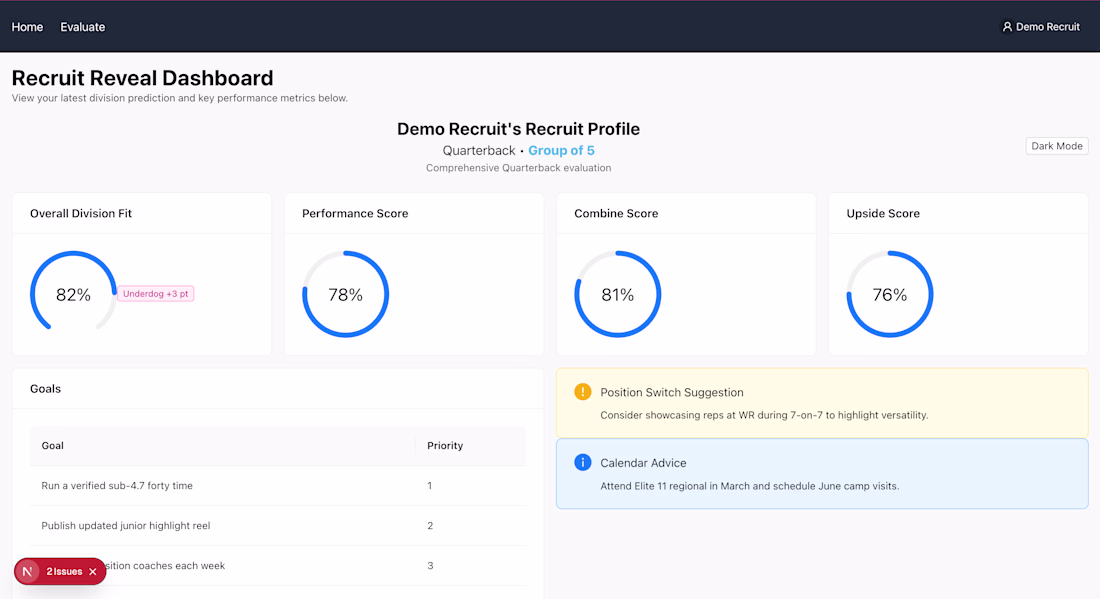Click the Underdog +3 pt tag

coord(156,294)
